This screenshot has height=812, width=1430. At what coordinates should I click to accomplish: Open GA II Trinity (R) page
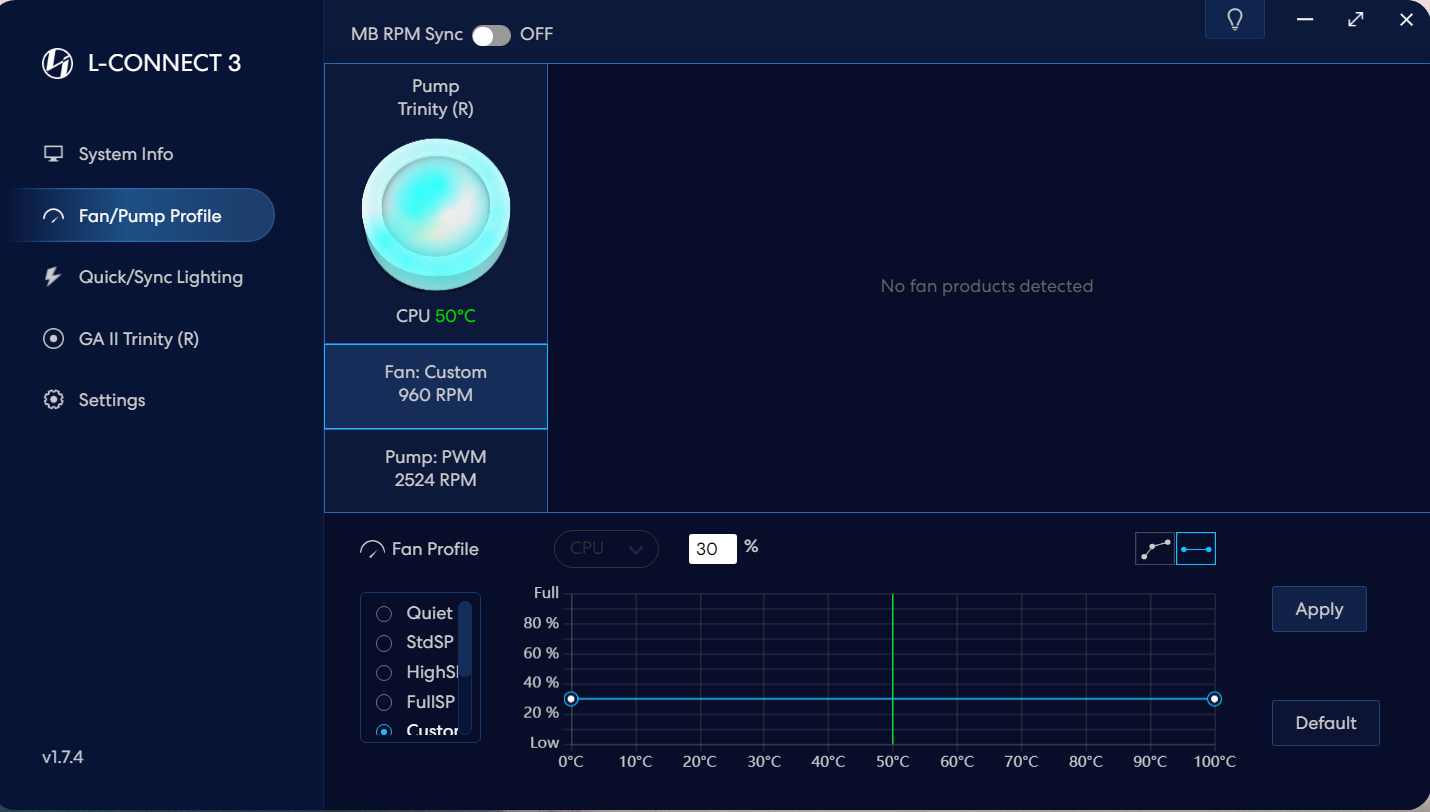point(140,339)
